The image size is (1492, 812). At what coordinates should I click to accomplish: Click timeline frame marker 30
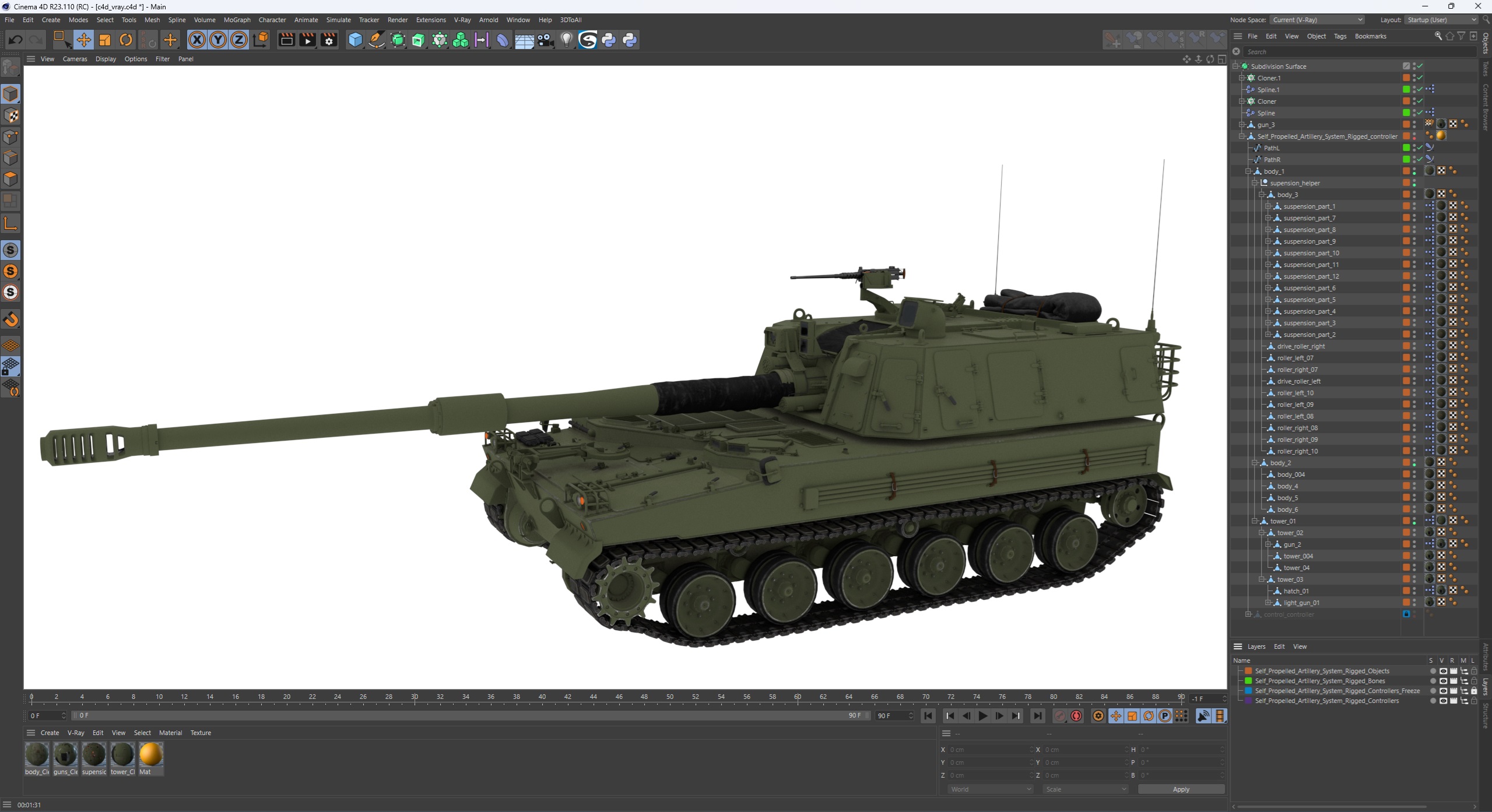click(415, 697)
